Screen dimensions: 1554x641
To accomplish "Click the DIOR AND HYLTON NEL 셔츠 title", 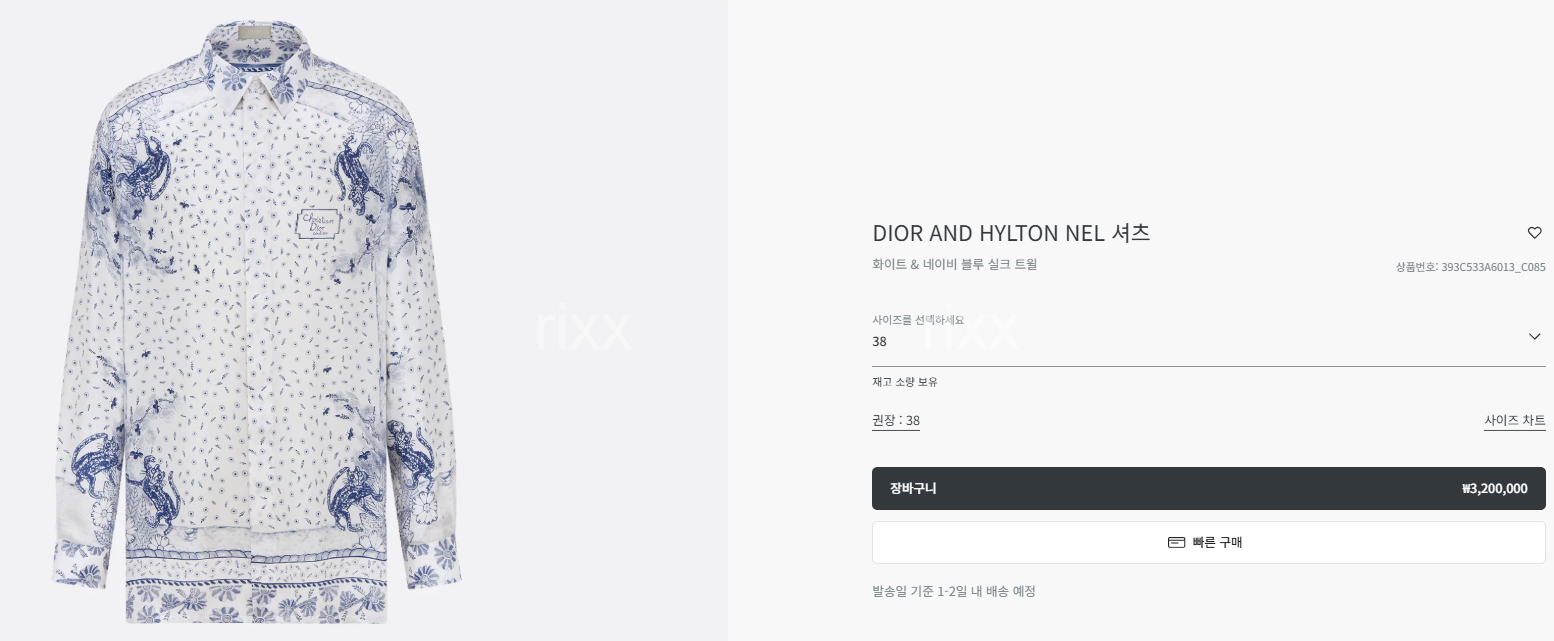I will 1011,234.
